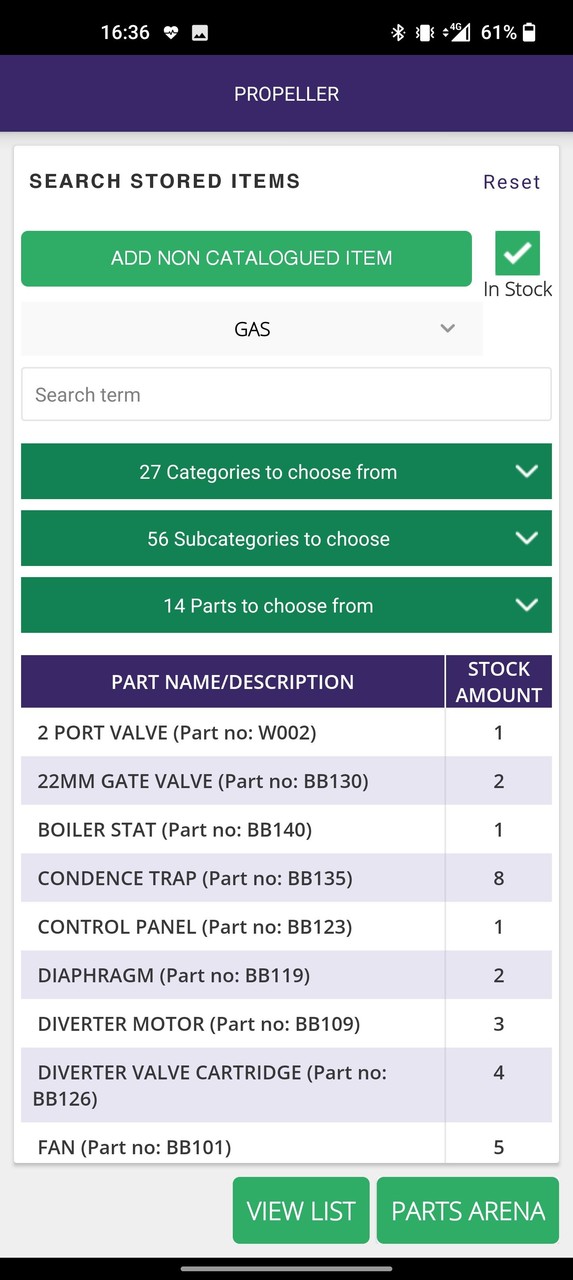
Task: Click the Reset link
Action: pos(512,182)
